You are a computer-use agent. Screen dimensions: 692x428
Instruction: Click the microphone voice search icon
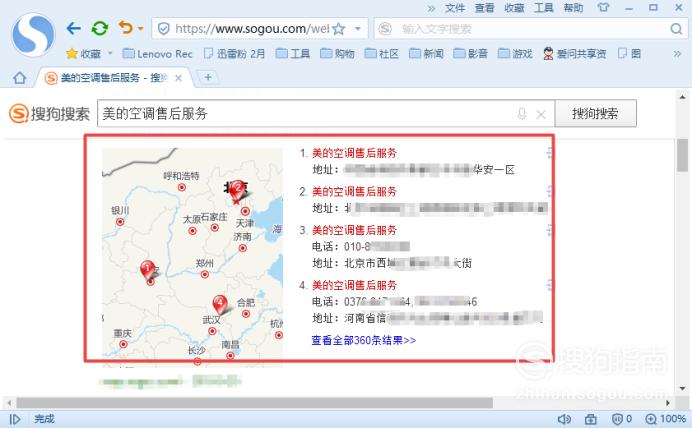click(522, 114)
